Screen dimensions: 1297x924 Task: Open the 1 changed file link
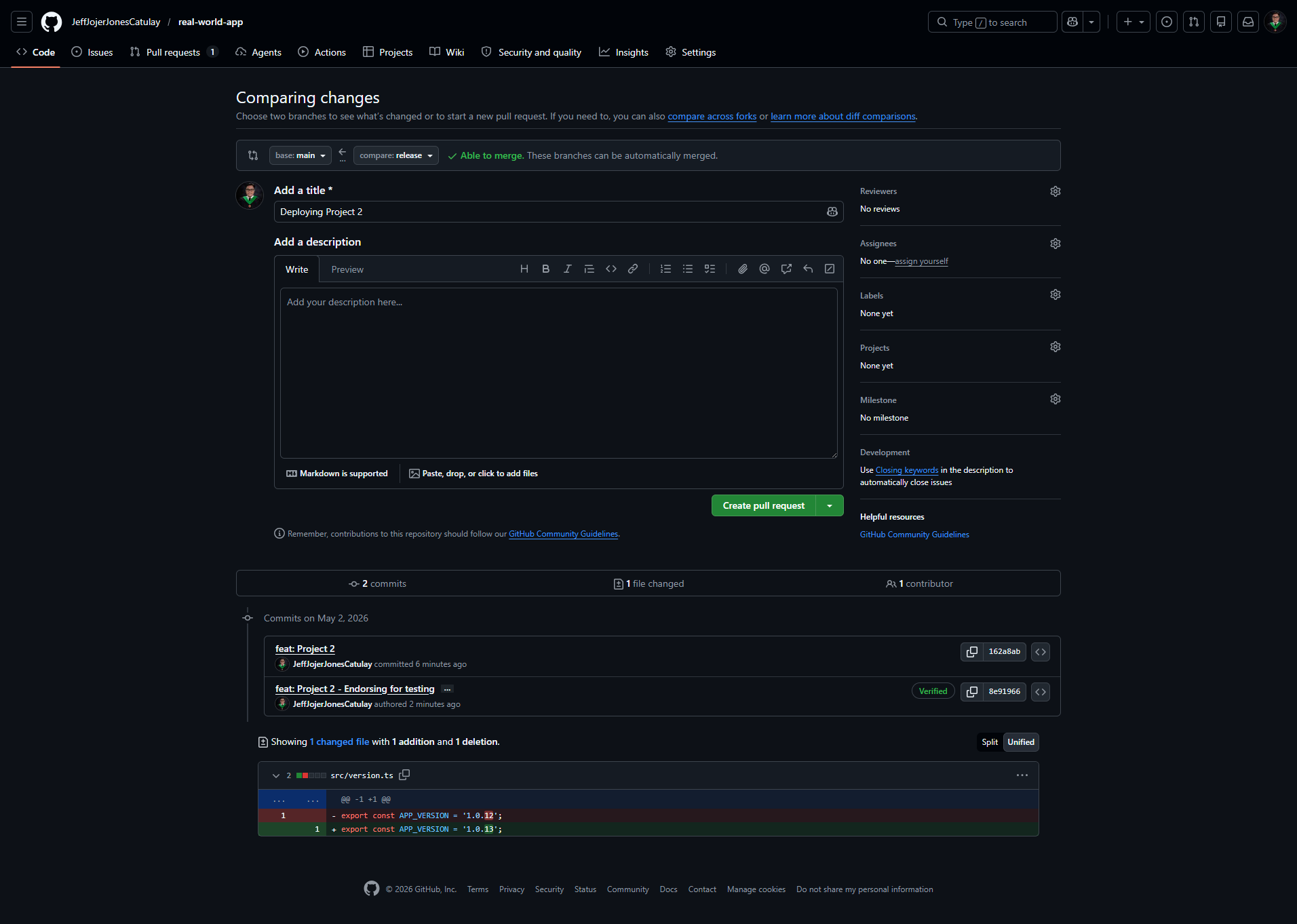[340, 742]
